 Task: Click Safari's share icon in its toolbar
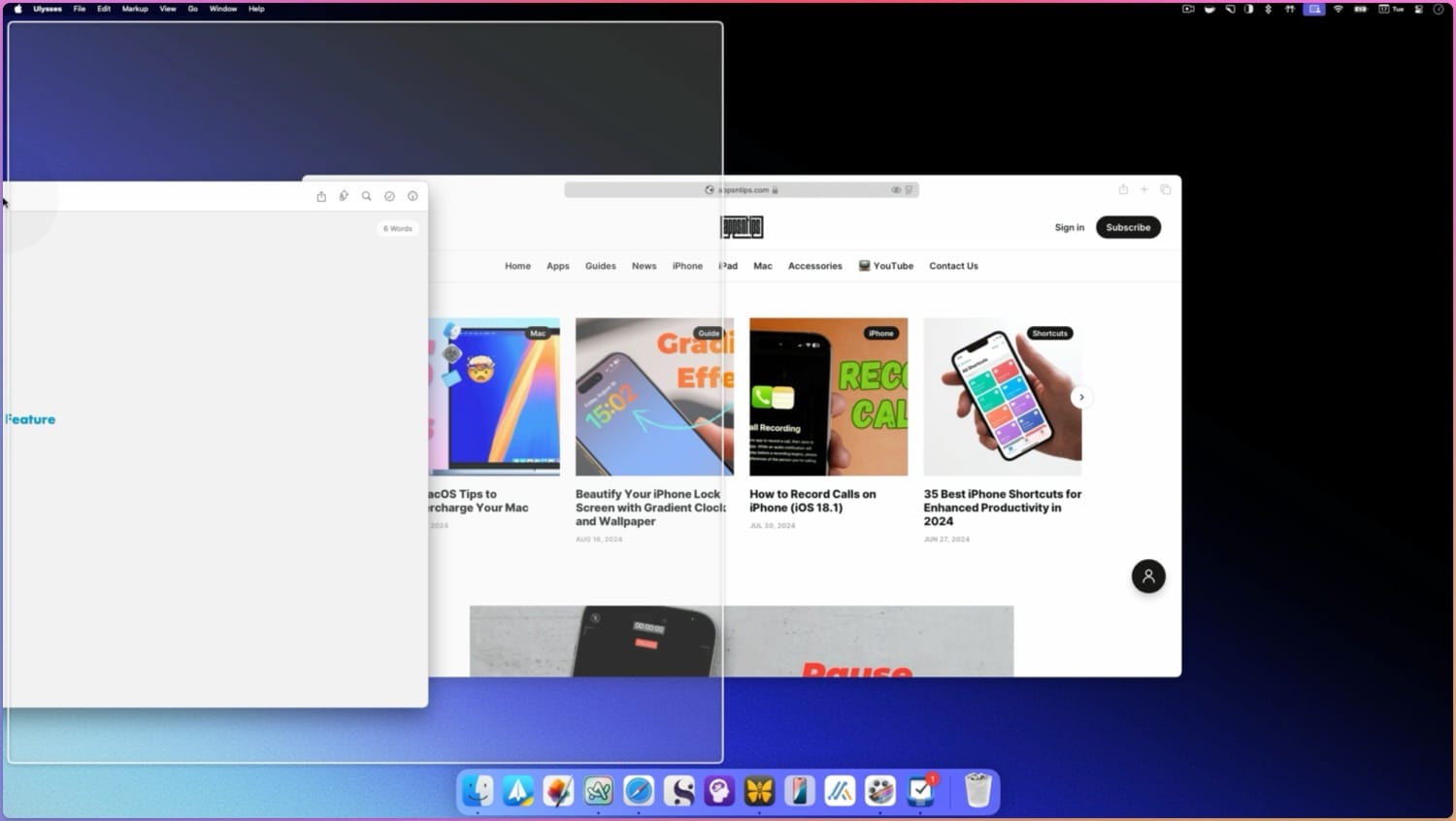click(1123, 189)
